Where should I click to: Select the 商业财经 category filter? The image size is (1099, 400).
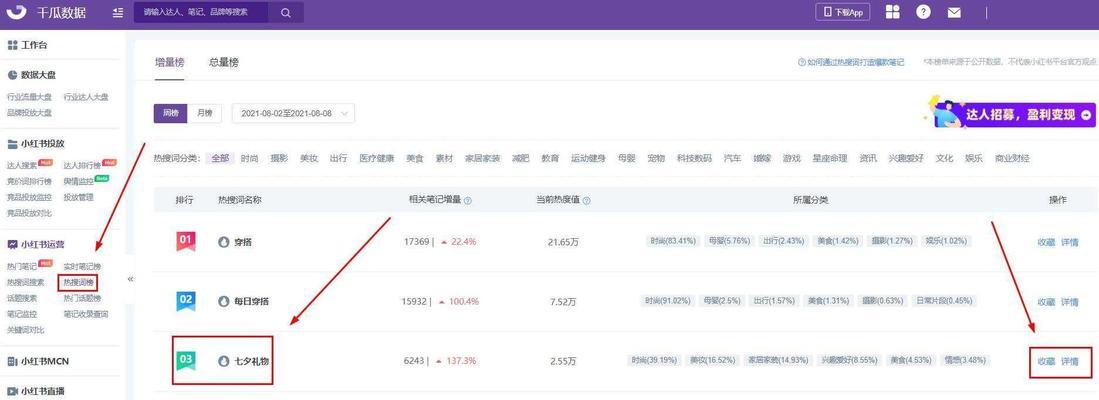tap(1012, 158)
